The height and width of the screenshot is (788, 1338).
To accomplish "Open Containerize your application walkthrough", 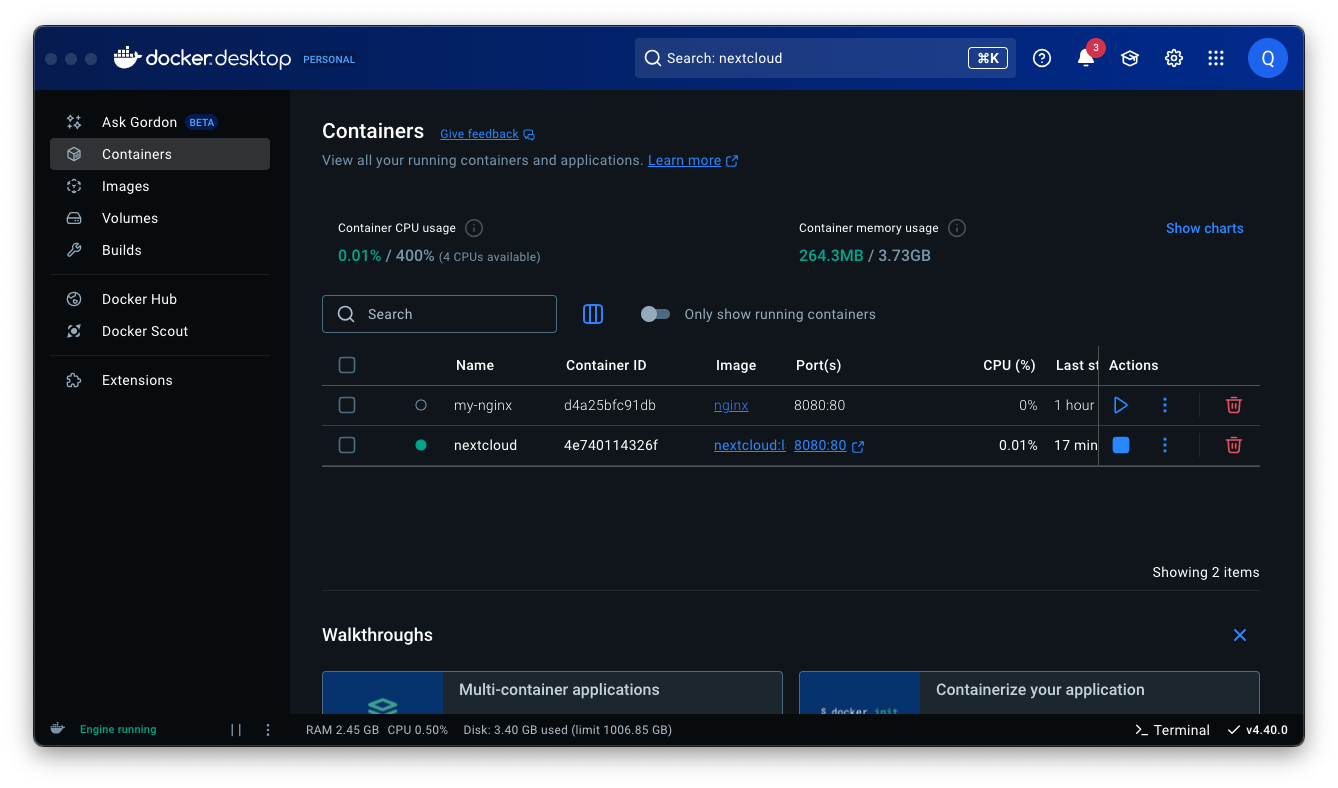I will 1029,693.
